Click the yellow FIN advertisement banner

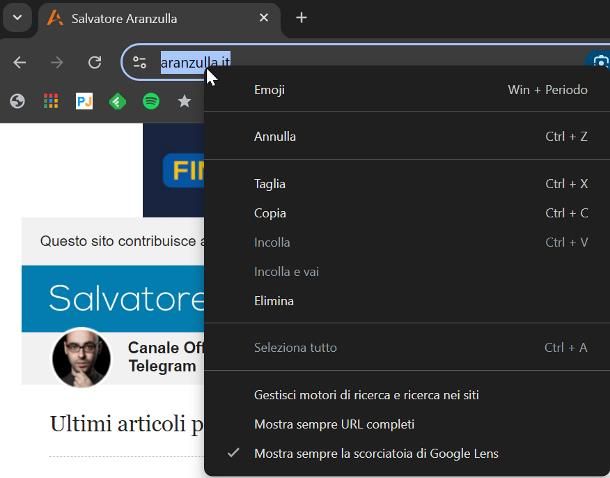click(x=174, y=170)
